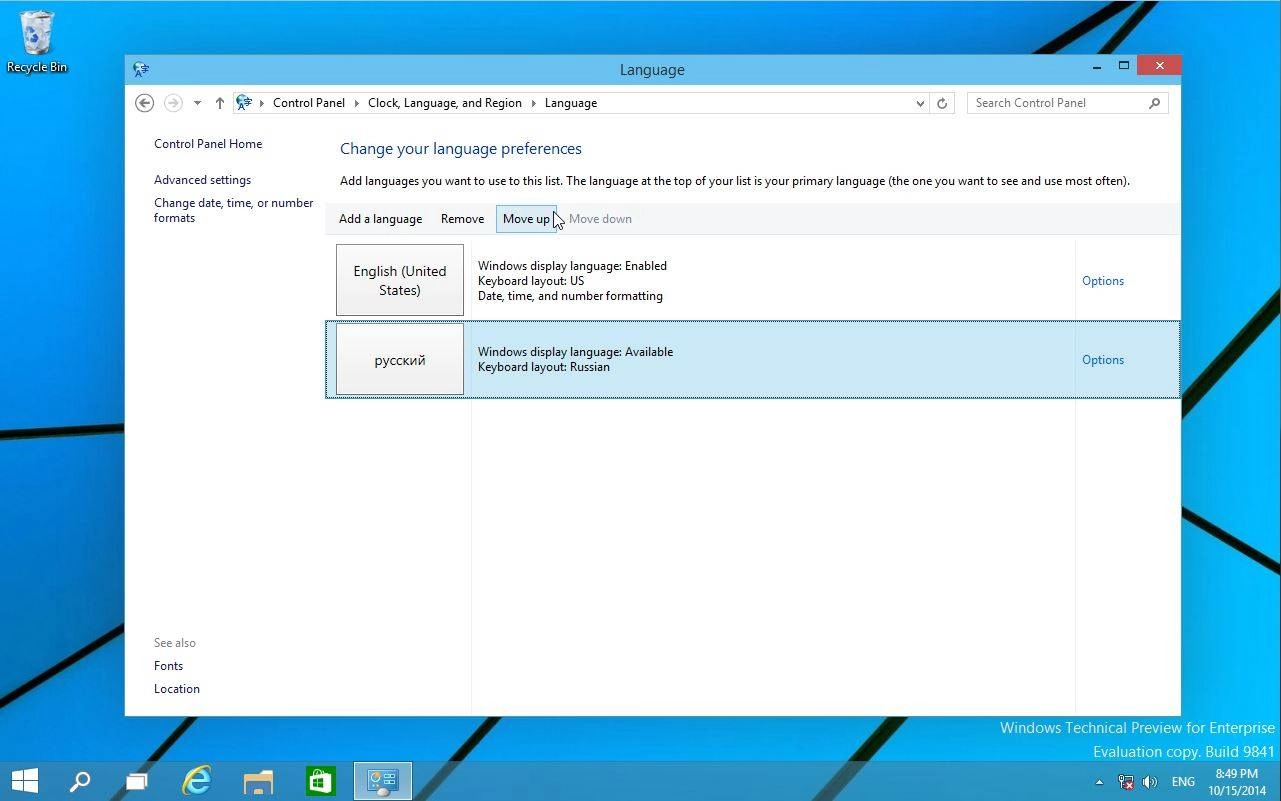This screenshot has height=801, width=1281.
Task: Click the Control Panel icon in address bar
Action: 244,103
